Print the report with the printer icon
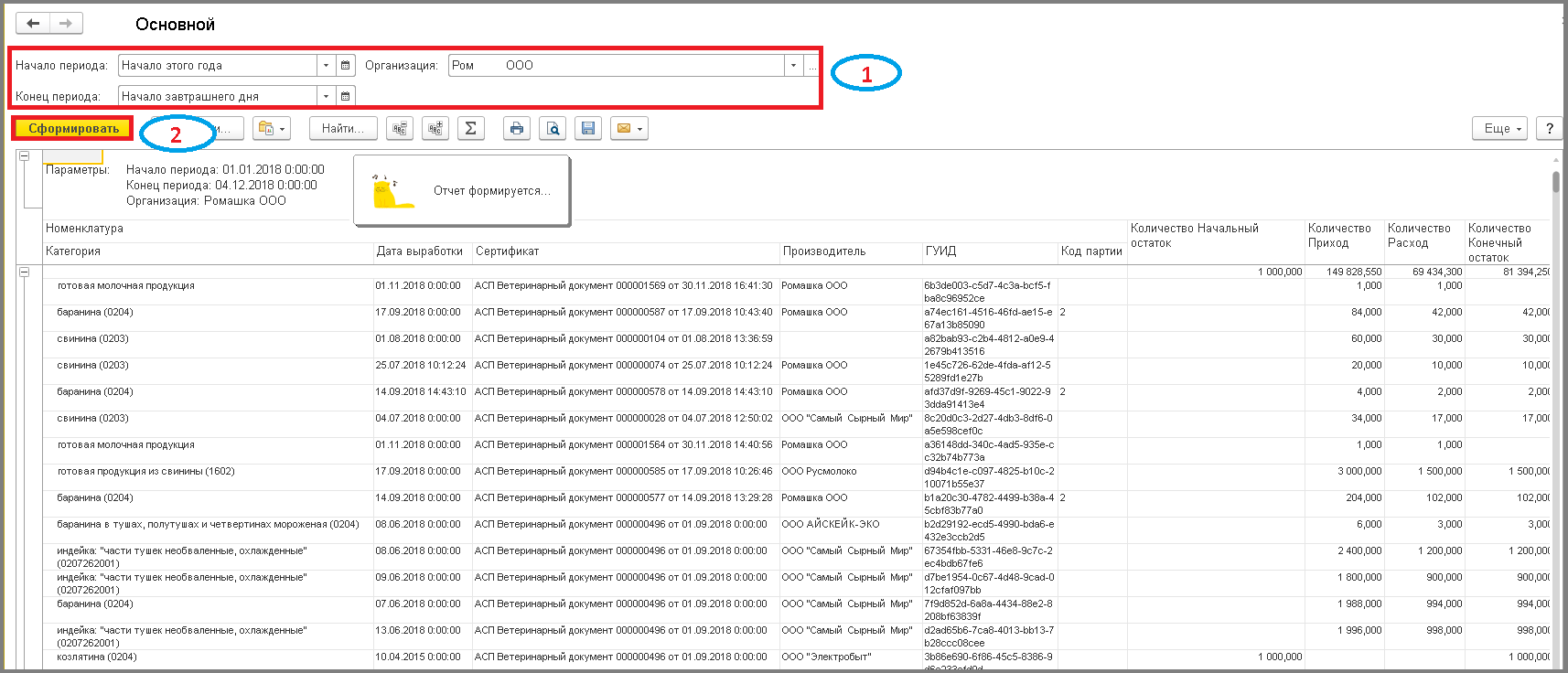1568x673 pixels. [517, 129]
